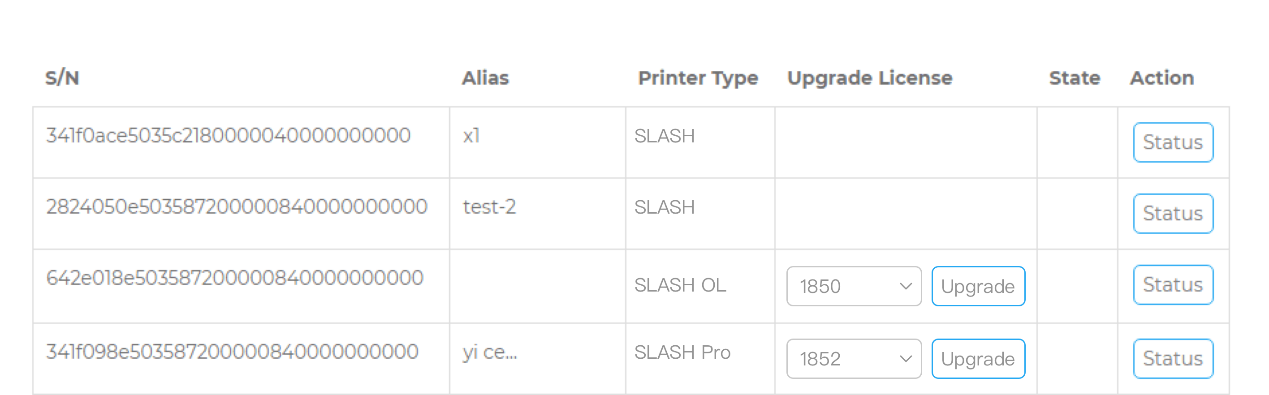1269x395 pixels.
Task: Open the 1850 license dropdown
Action: coord(854,286)
